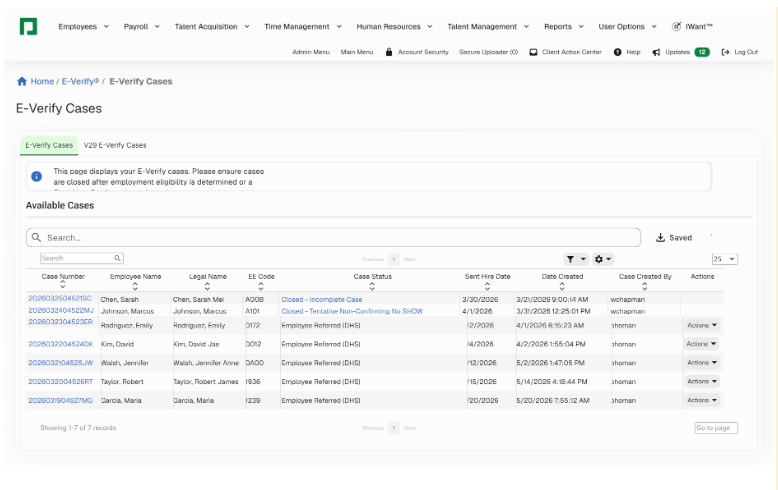Open Actions dropdown for Garcia, Maria
Screen dimensions: 778x490
pos(702,400)
